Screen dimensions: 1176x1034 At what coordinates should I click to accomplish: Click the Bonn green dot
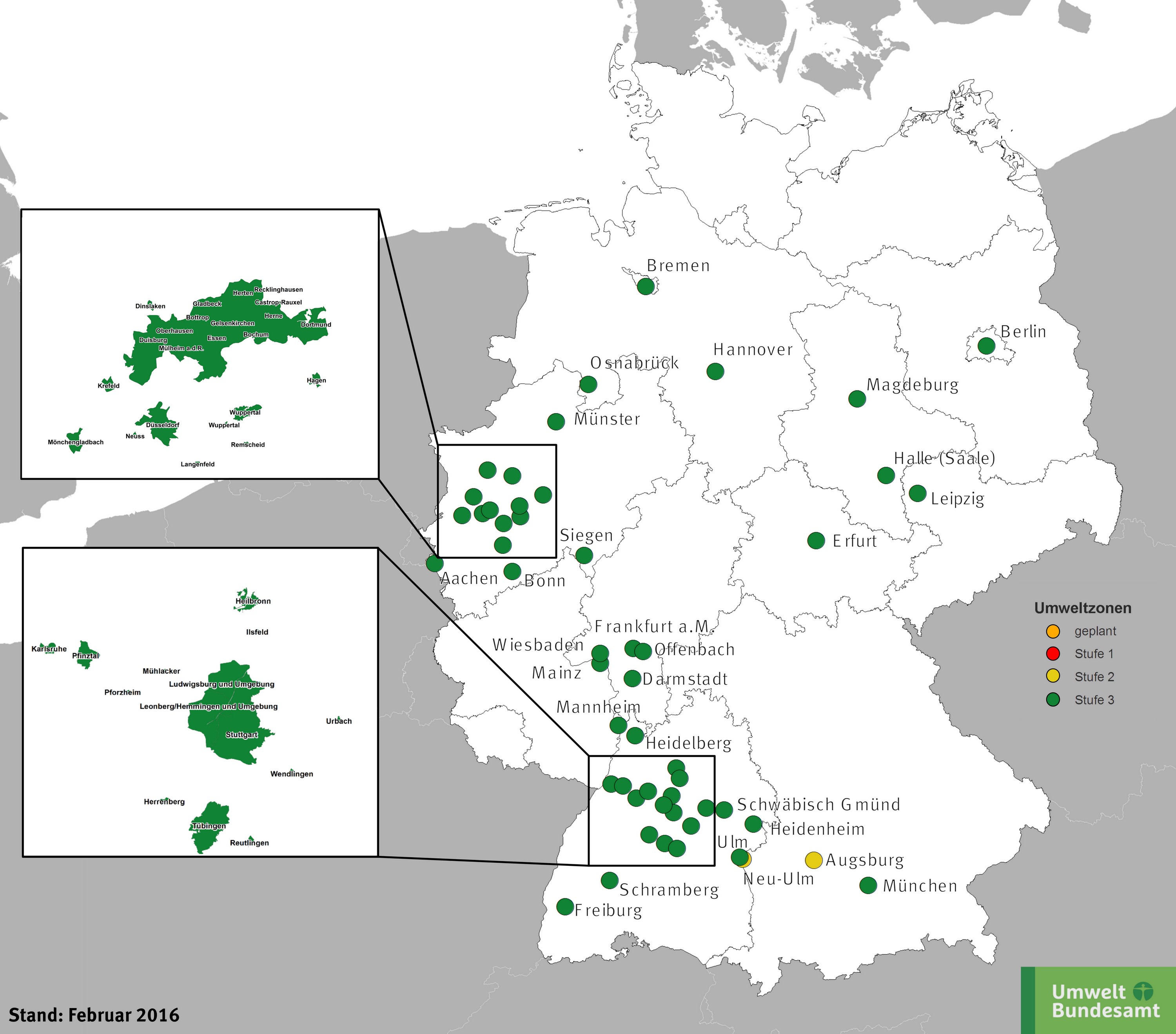click(512, 571)
